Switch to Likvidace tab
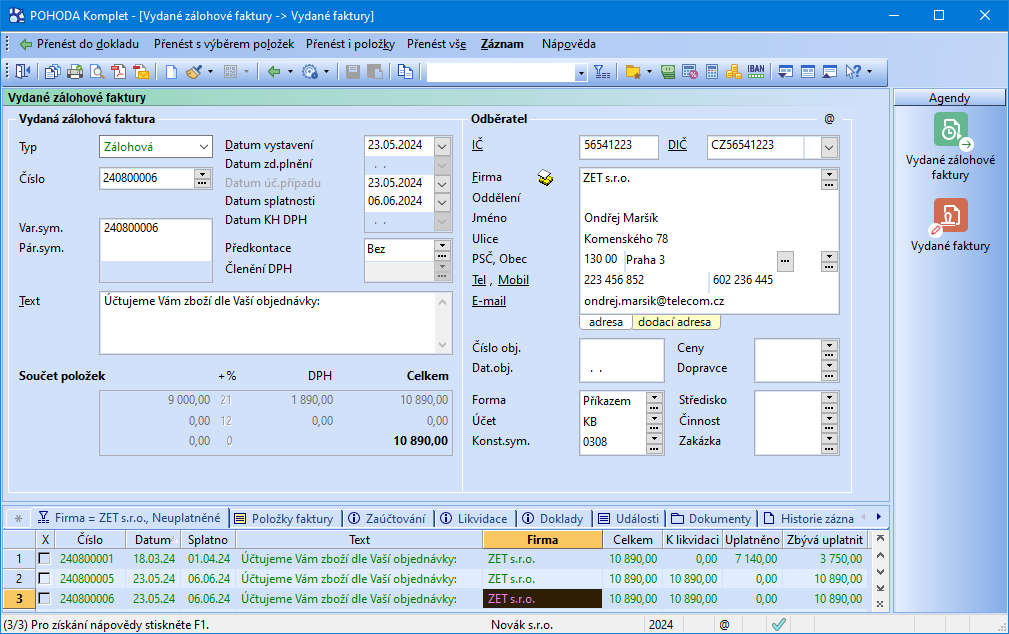This screenshot has width=1009, height=634. pyautogui.click(x=473, y=518)
